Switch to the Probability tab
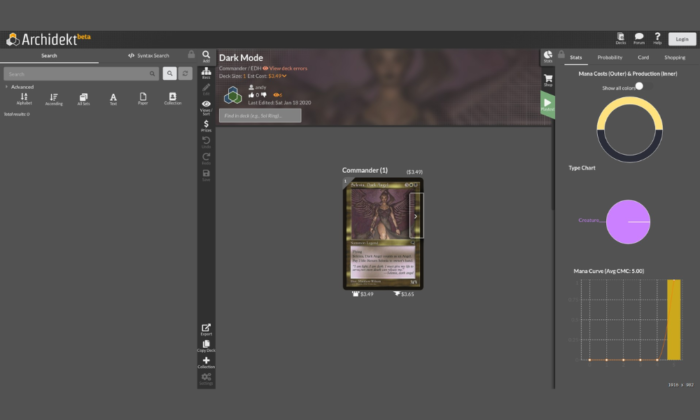The height and width of the screenshot is (420, 700). 609,57
